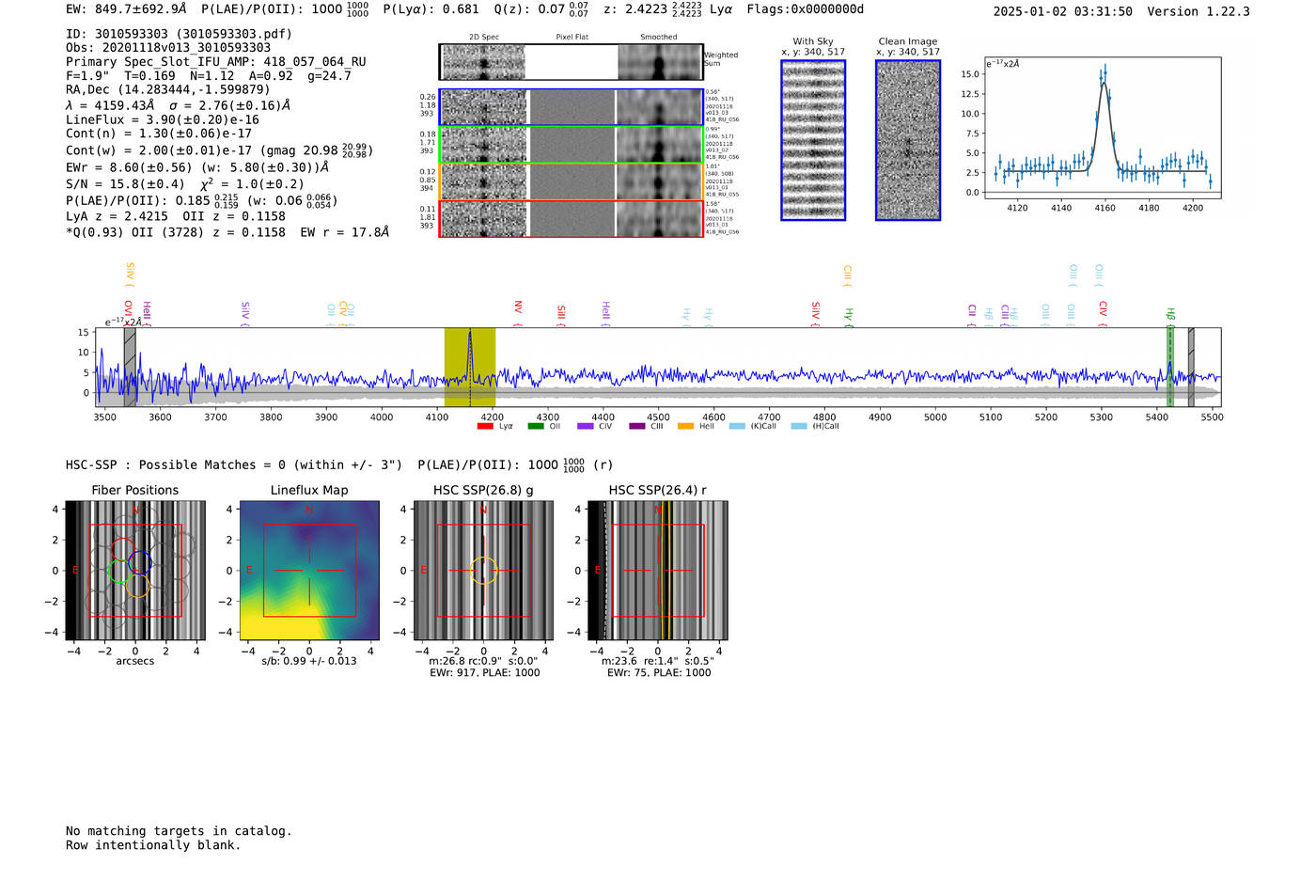Screen dimensions: 1316x896
Task: Click the green OII legend swatch
Action: tap(536, 426)
